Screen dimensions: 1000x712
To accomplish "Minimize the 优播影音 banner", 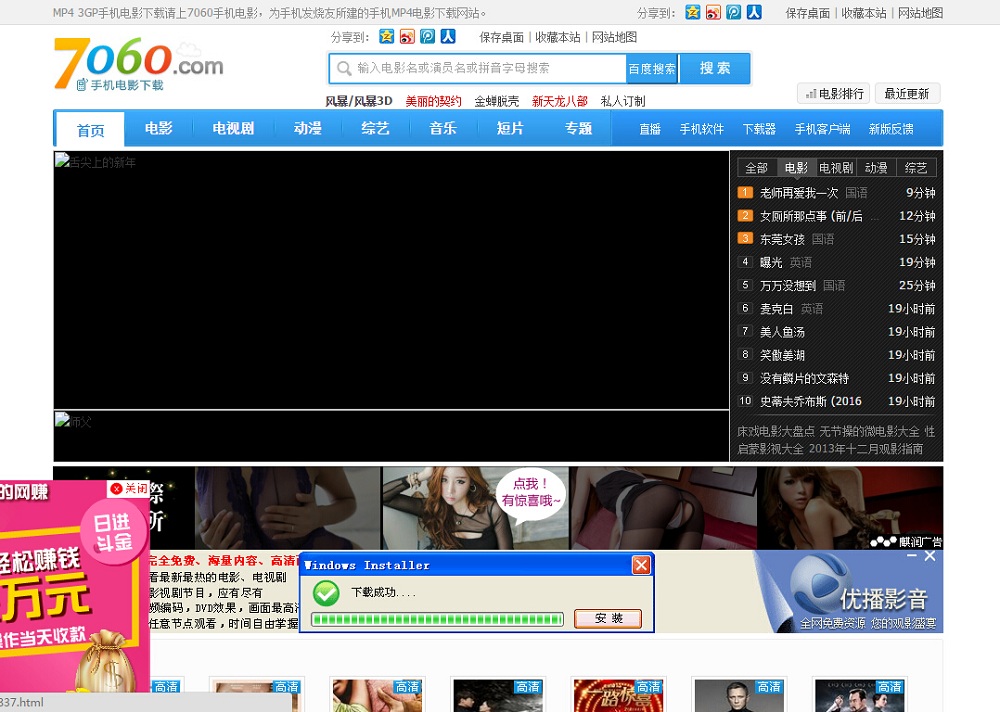I will (x=912, y=556).
